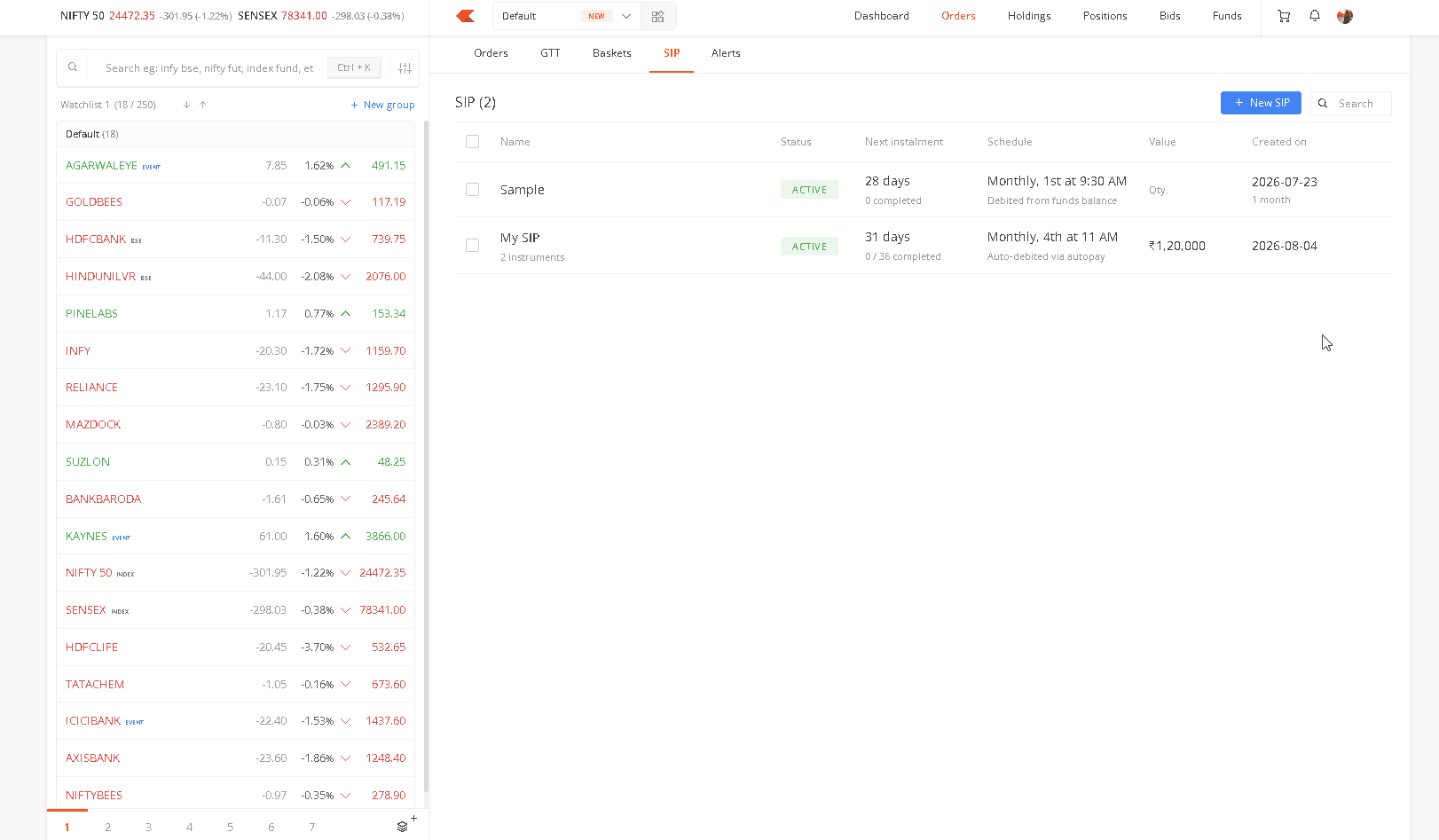1439x840 pixels.
Task: Select SUZLON in the watchlist
Action: click(x=235, y=462)
